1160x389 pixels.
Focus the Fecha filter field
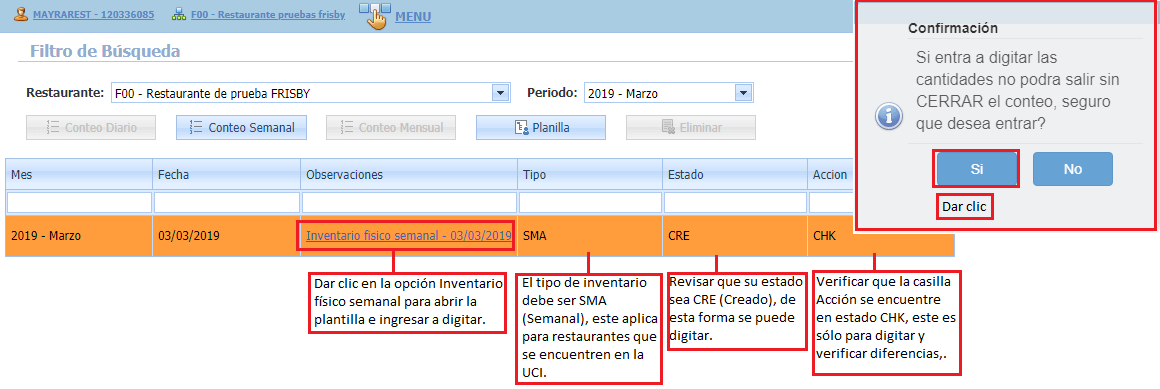click(x=226, y=203)
